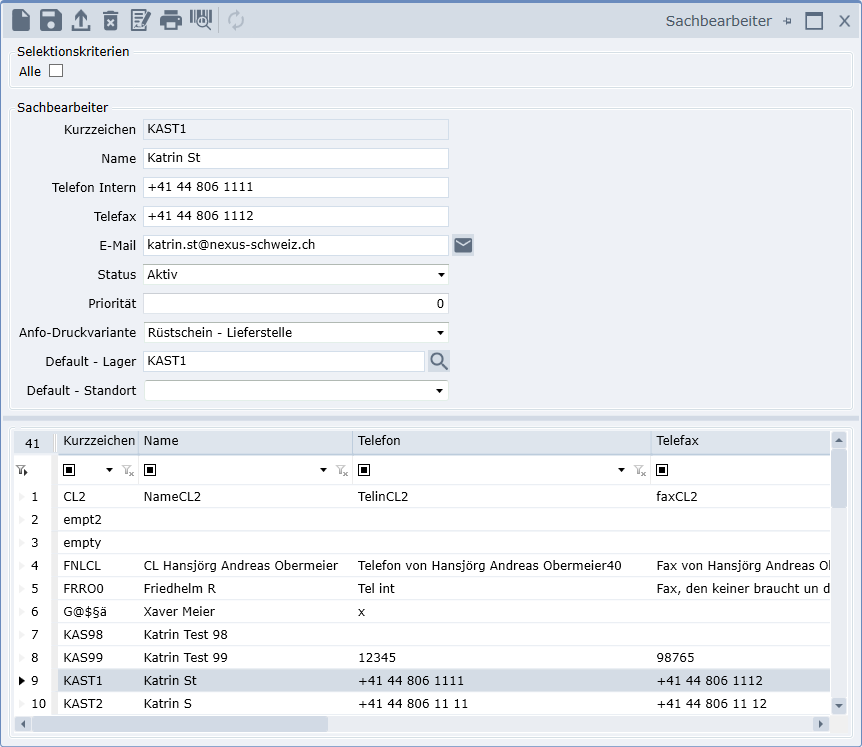Toggle the Kurzzeichen column filter checkbox
862x747 pixels.
(69, 470)
